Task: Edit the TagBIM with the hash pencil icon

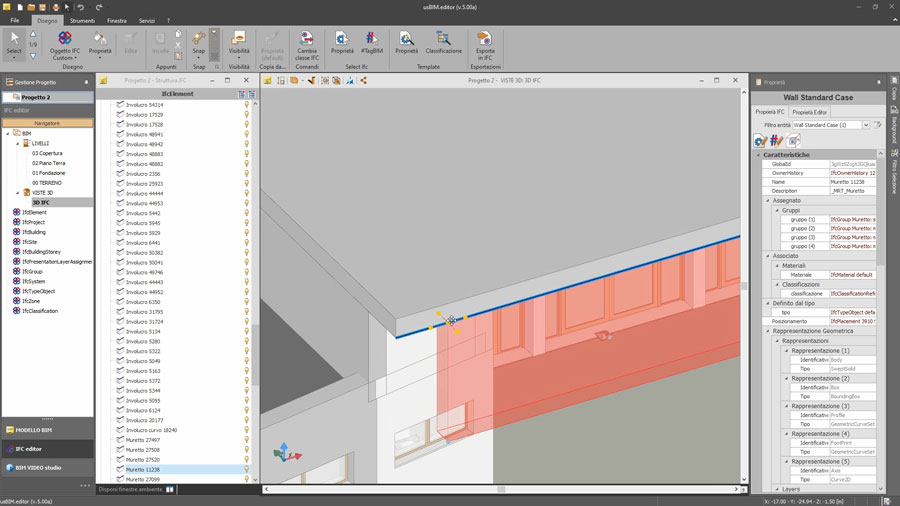Action: 776,141
